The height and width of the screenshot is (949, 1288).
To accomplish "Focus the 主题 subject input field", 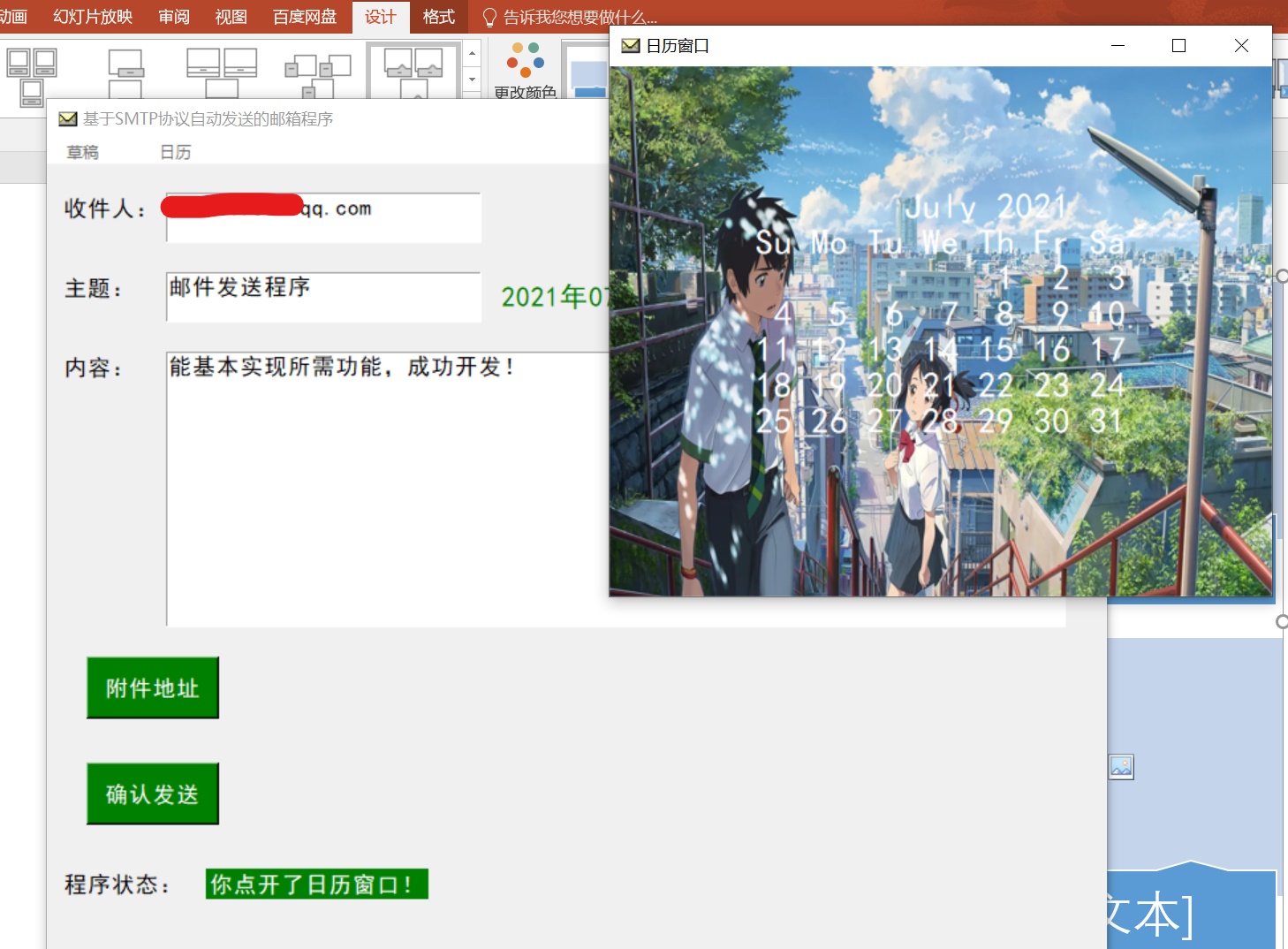I will point(323,297).
